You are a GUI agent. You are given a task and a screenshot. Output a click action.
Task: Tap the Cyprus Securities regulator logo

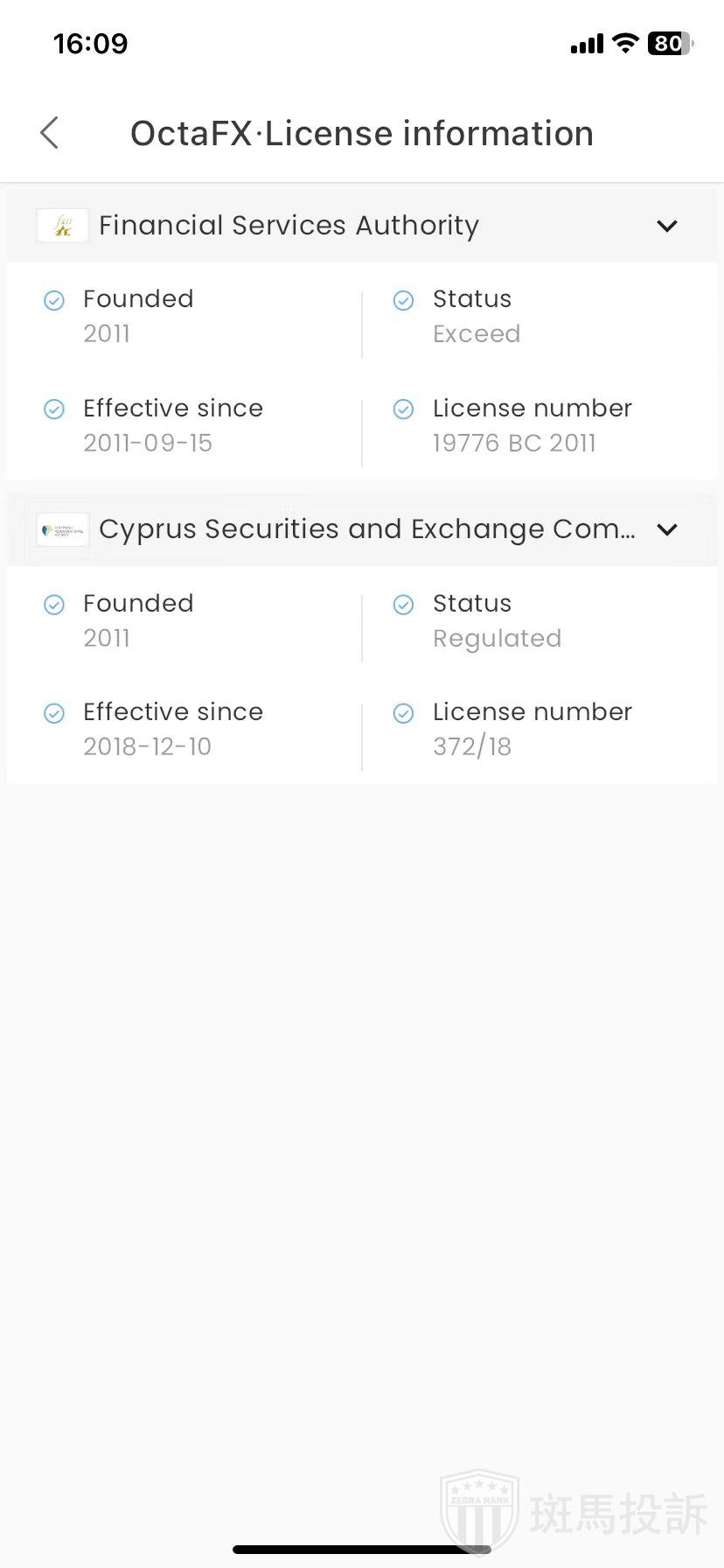[62, 529]
